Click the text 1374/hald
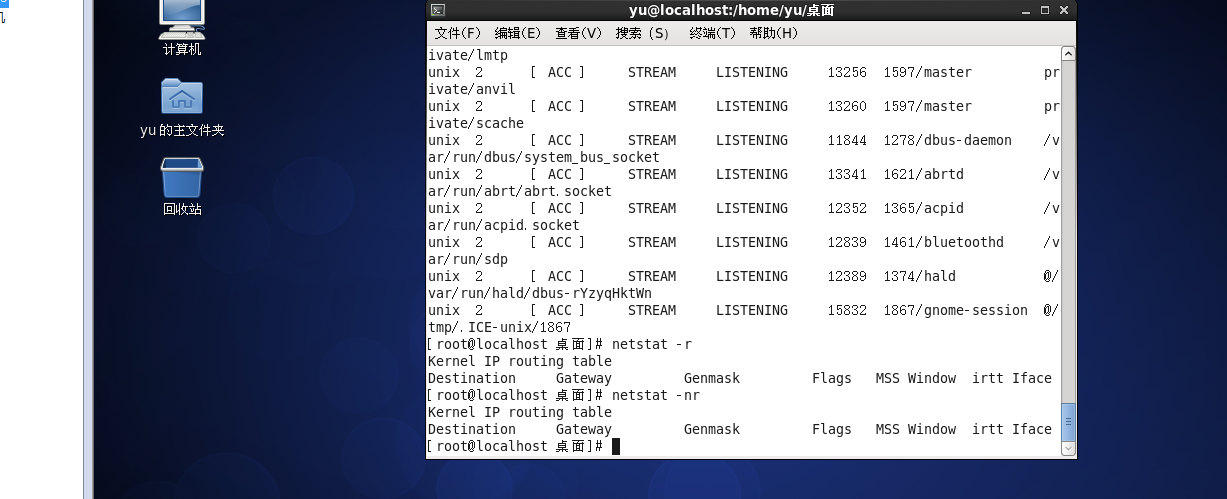 [x=920, y=276]
